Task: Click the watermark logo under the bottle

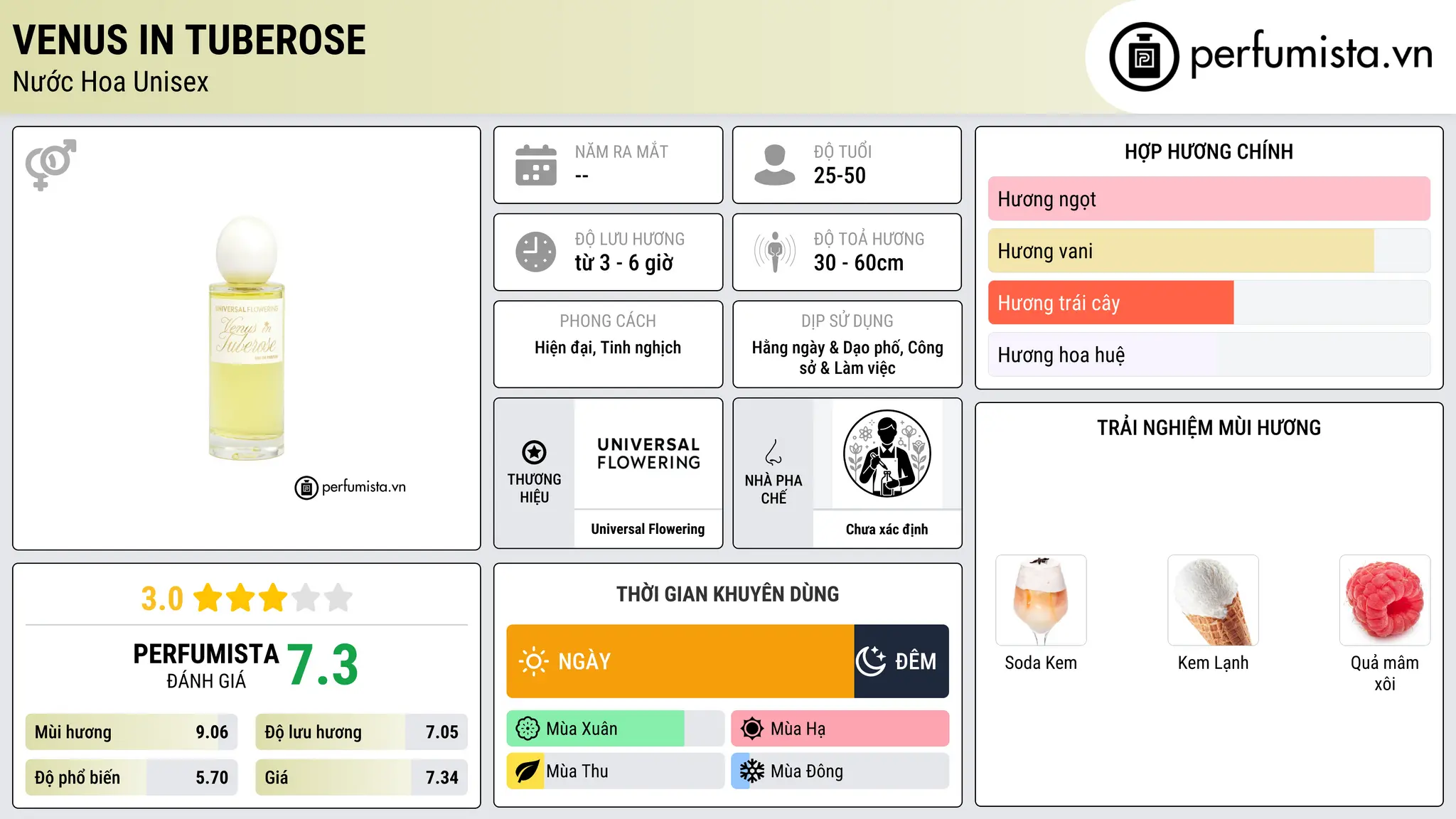Action: (x=350, y=488)
